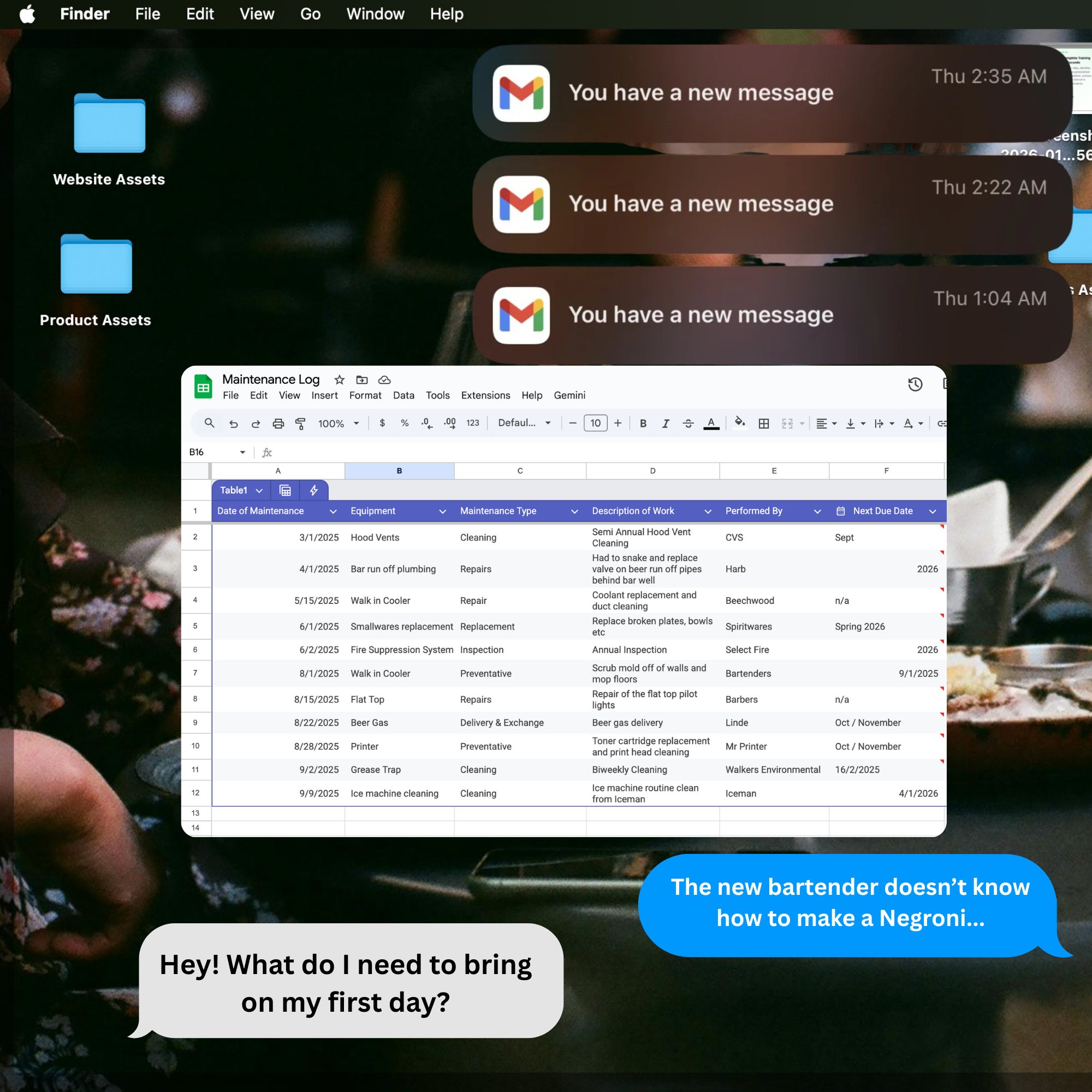This screenshot has width=1092, height=1092.
Task: Open vertical align dropdown
Action: click(x=855, y=423)
